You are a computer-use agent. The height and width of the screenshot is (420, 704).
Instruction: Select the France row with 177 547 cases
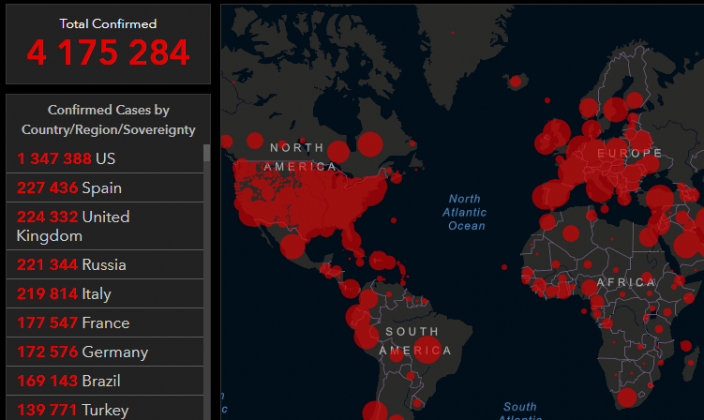pos(105,323)
